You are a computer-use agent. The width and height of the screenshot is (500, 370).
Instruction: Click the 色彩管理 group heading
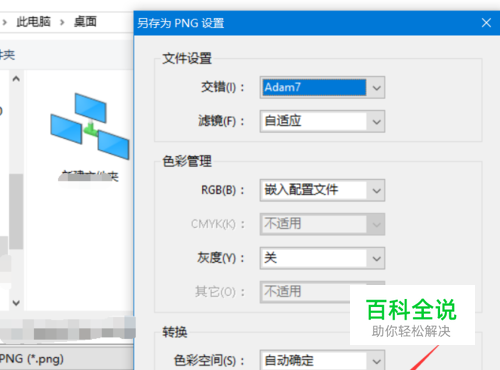point(187,161)
